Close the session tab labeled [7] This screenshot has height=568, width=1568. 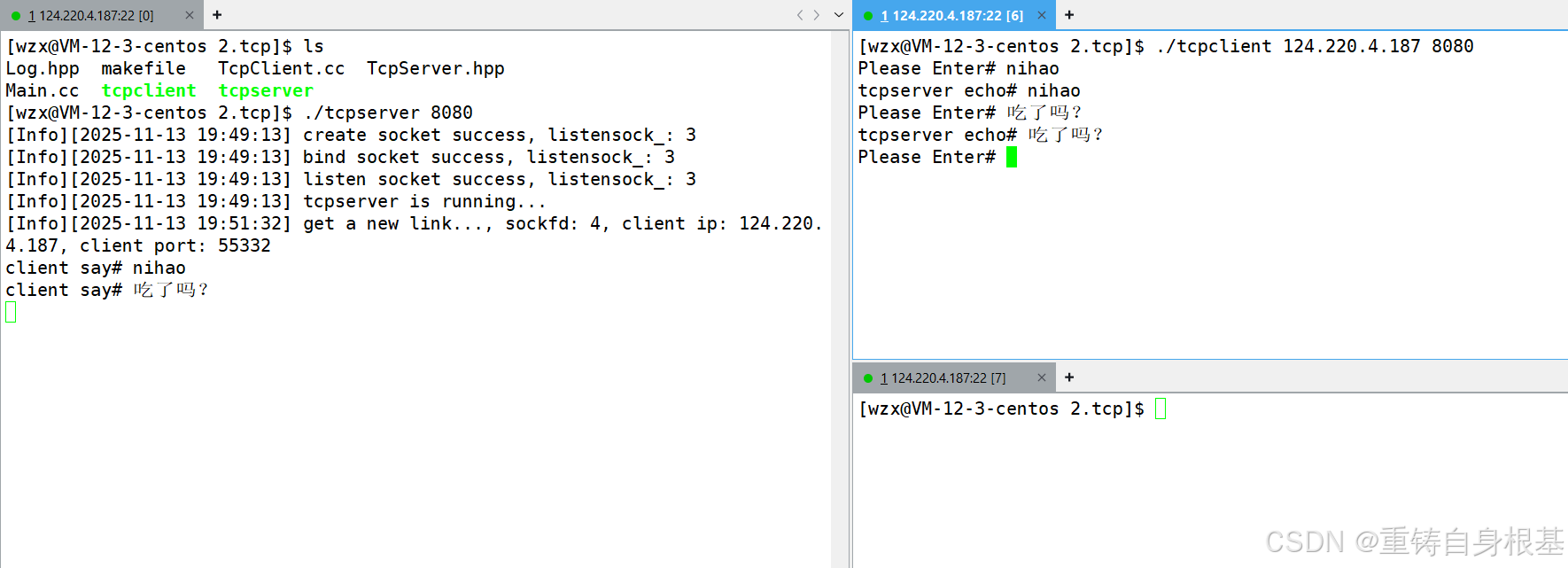click(x=1042, y=377)
